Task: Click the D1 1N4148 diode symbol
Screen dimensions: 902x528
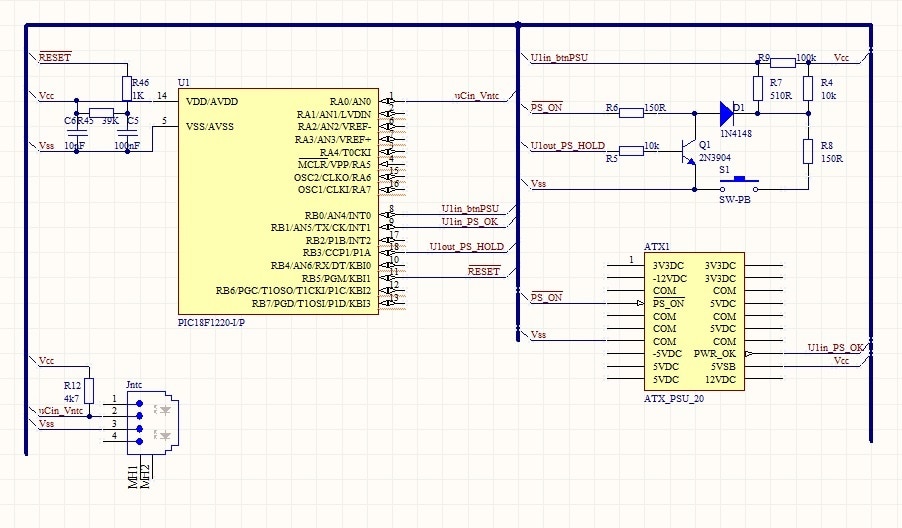Action: click(x=727, y=112)
